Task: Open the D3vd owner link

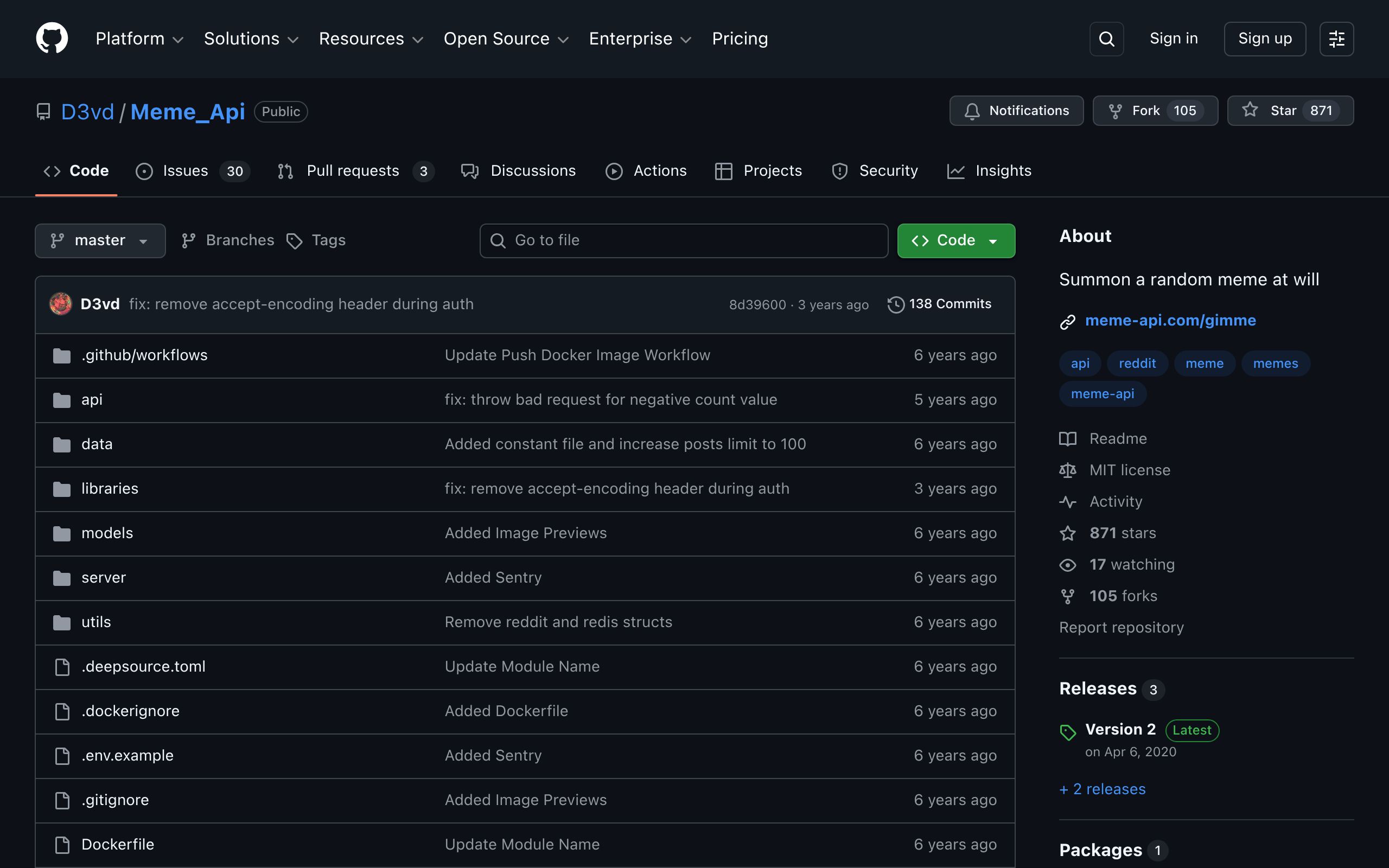Action: [88, 112]
